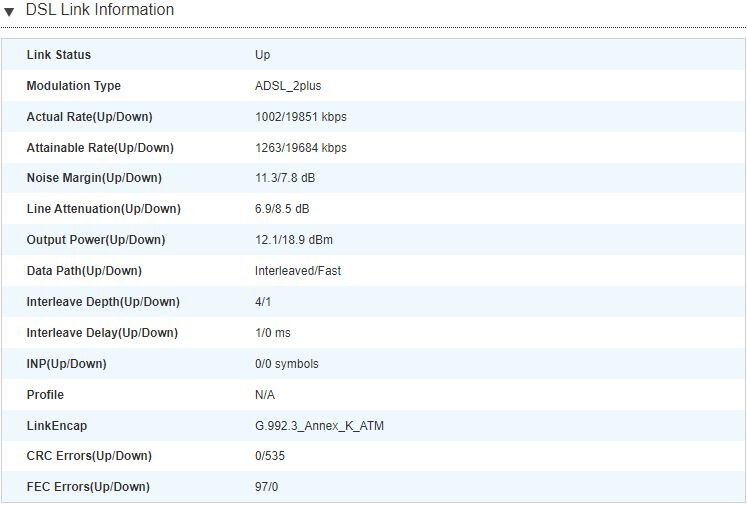The width and height of the screenshot is (747, 506).
Task: Select the Actual Rate(Up/Down) label
Action: pyautogui.click(x=90, y=117)
